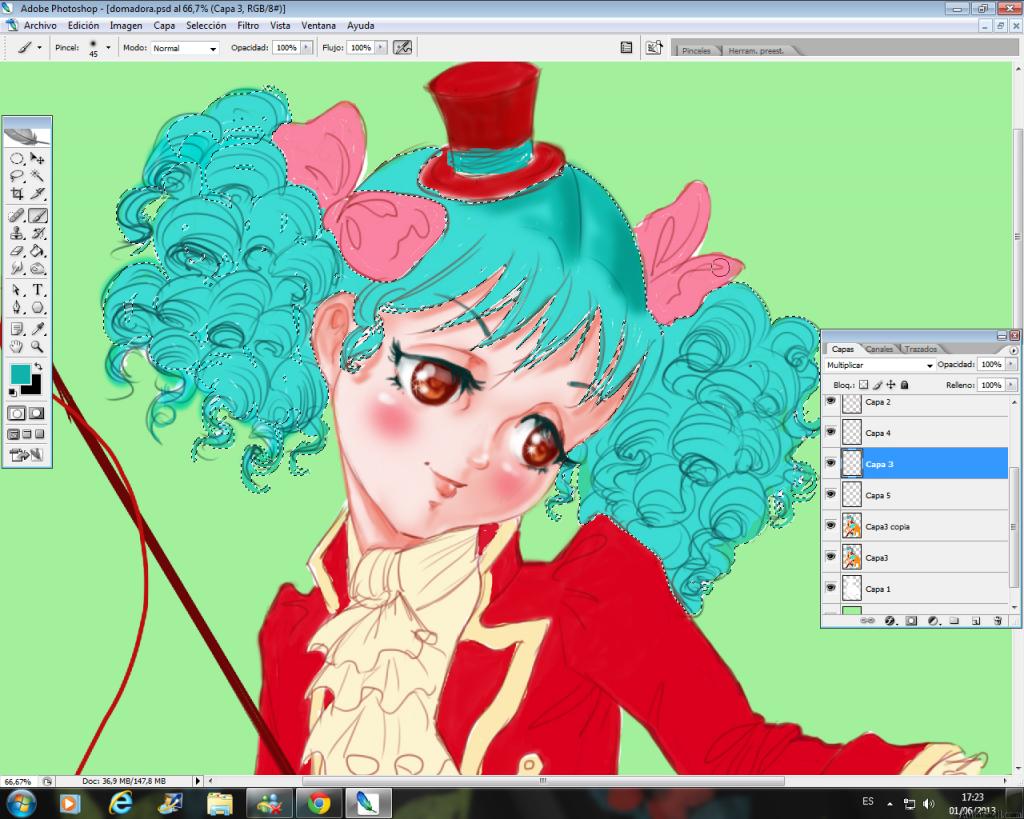Reset to default black and white colors
Screen dimensions: 1024x819
tap(12, 392)
